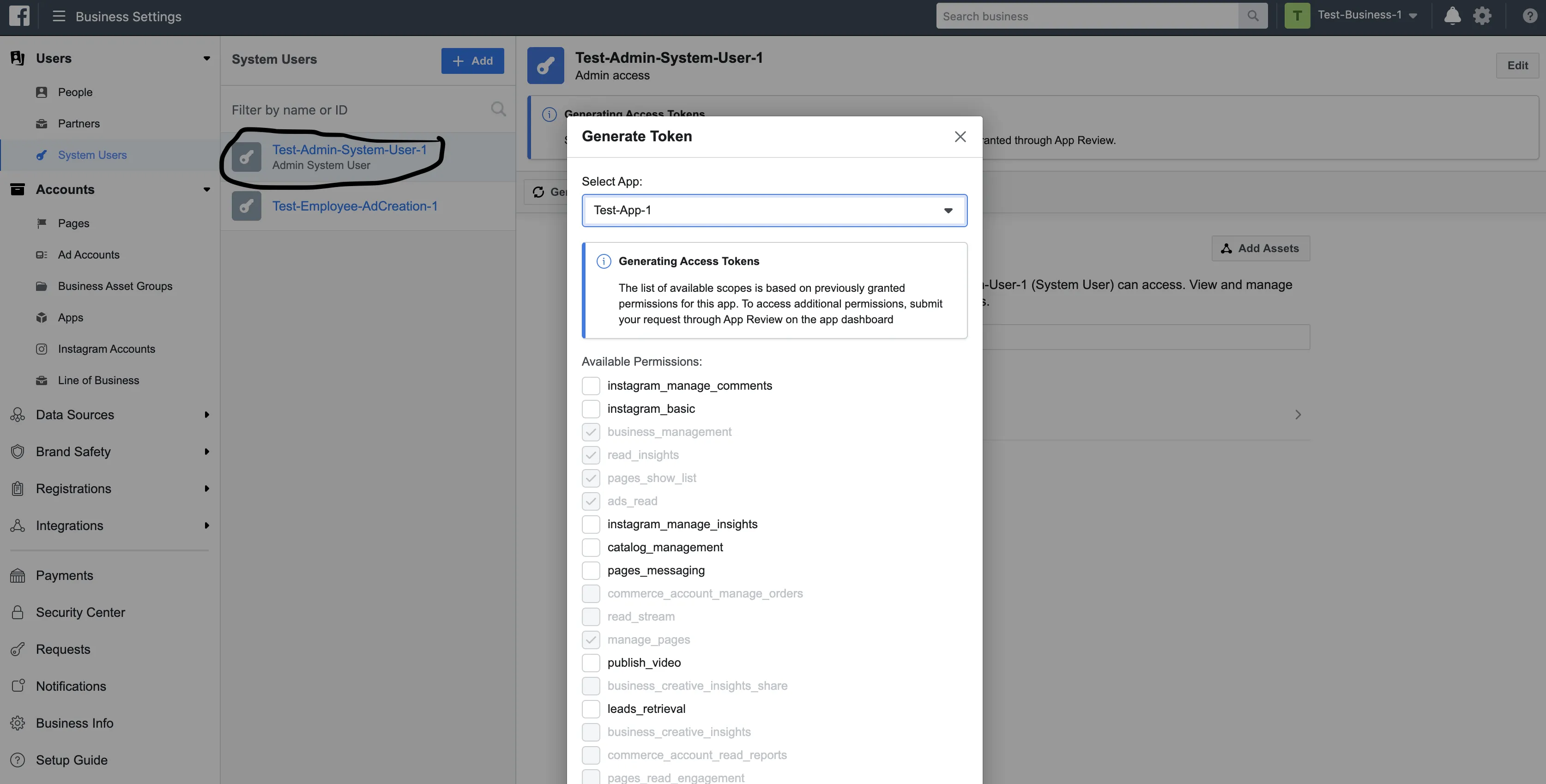Open the Select App dropdown

pos(773,211)
